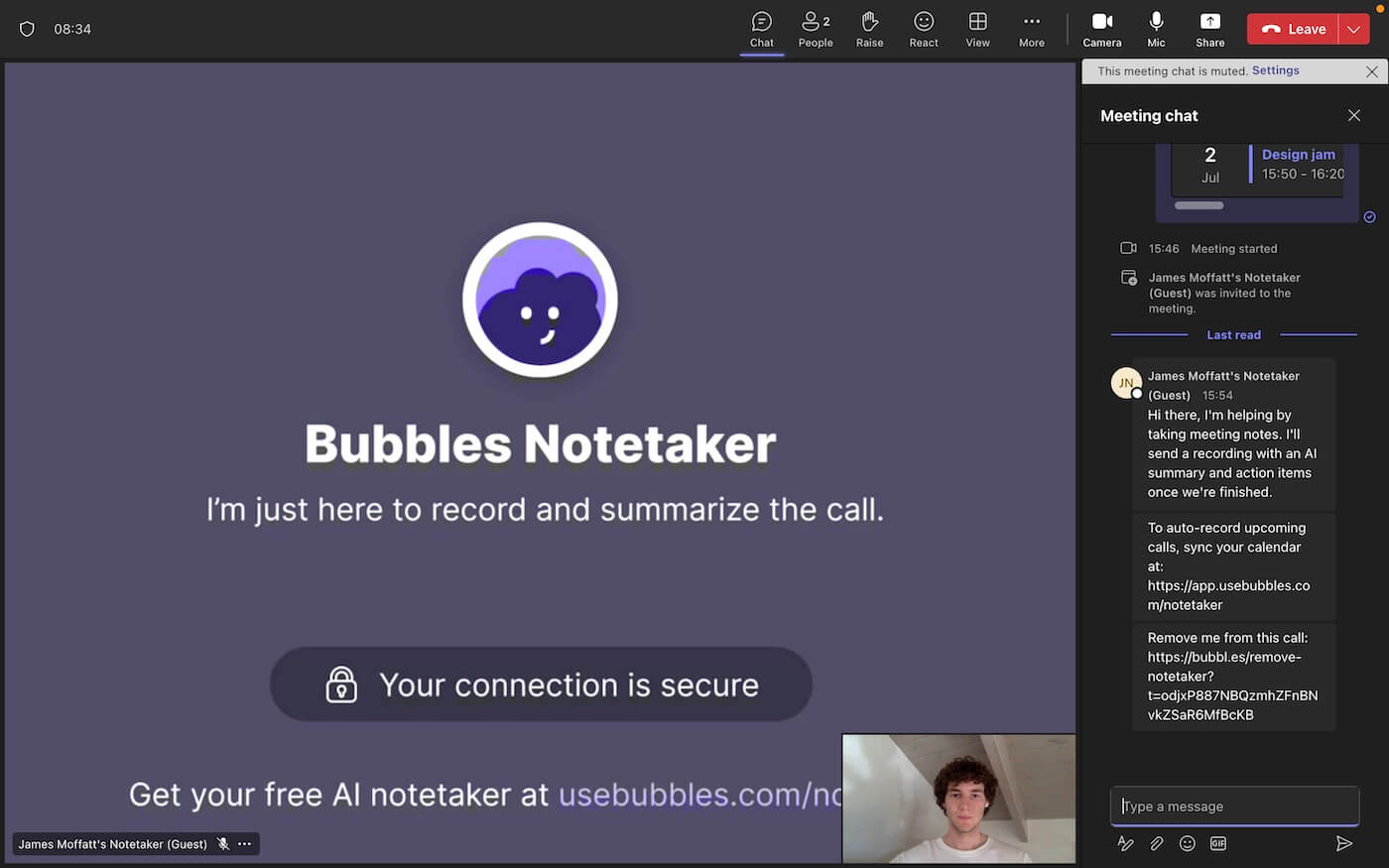Select your self-view video thumbnail
The height and width of the screenshot is (868, 1389).
point(958,799)
